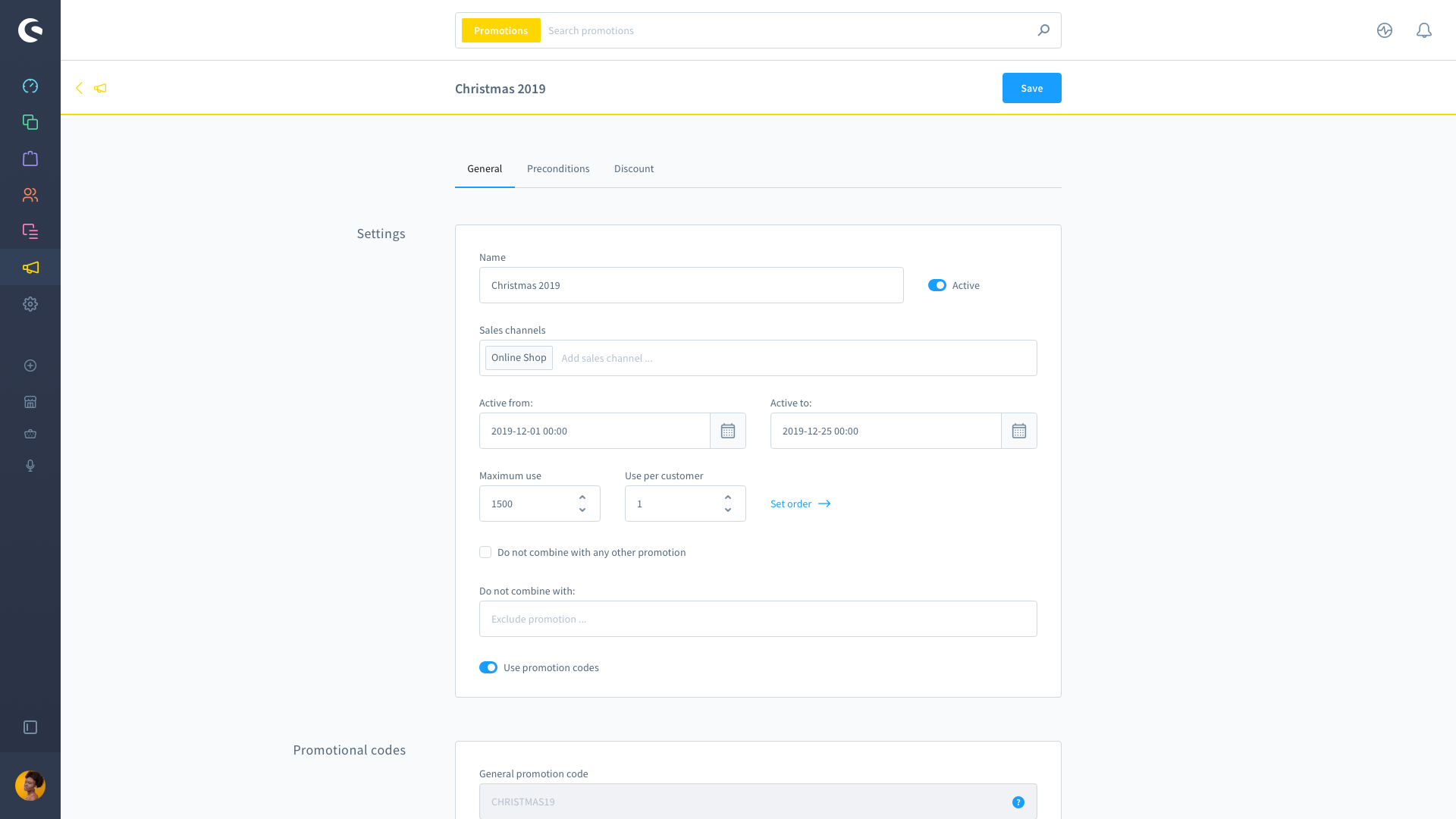Switch to the Preconditions tab
This screenshot has height=819, width=1456.
click(558, 168)
